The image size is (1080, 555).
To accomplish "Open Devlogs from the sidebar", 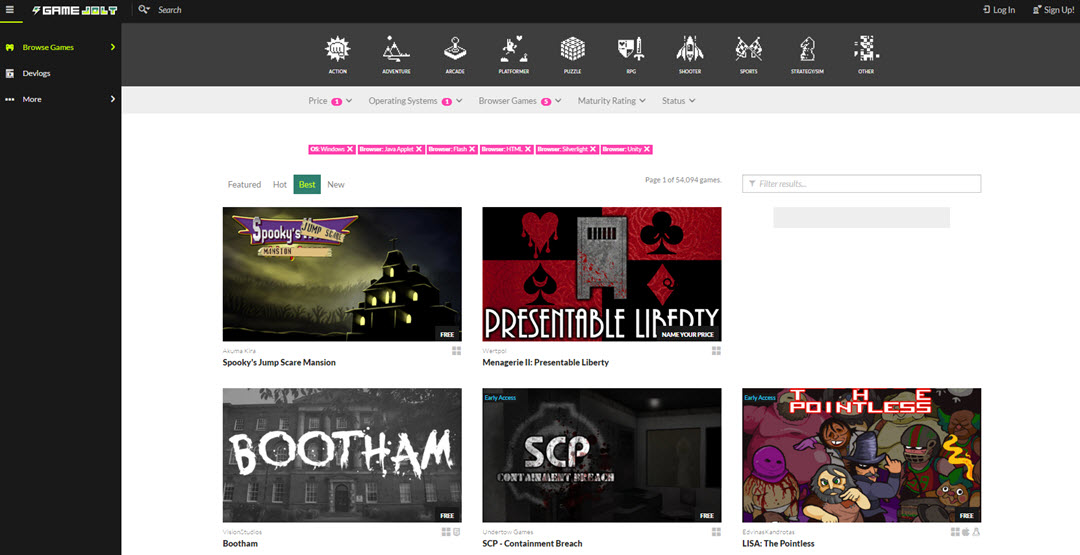I will 36,73.
